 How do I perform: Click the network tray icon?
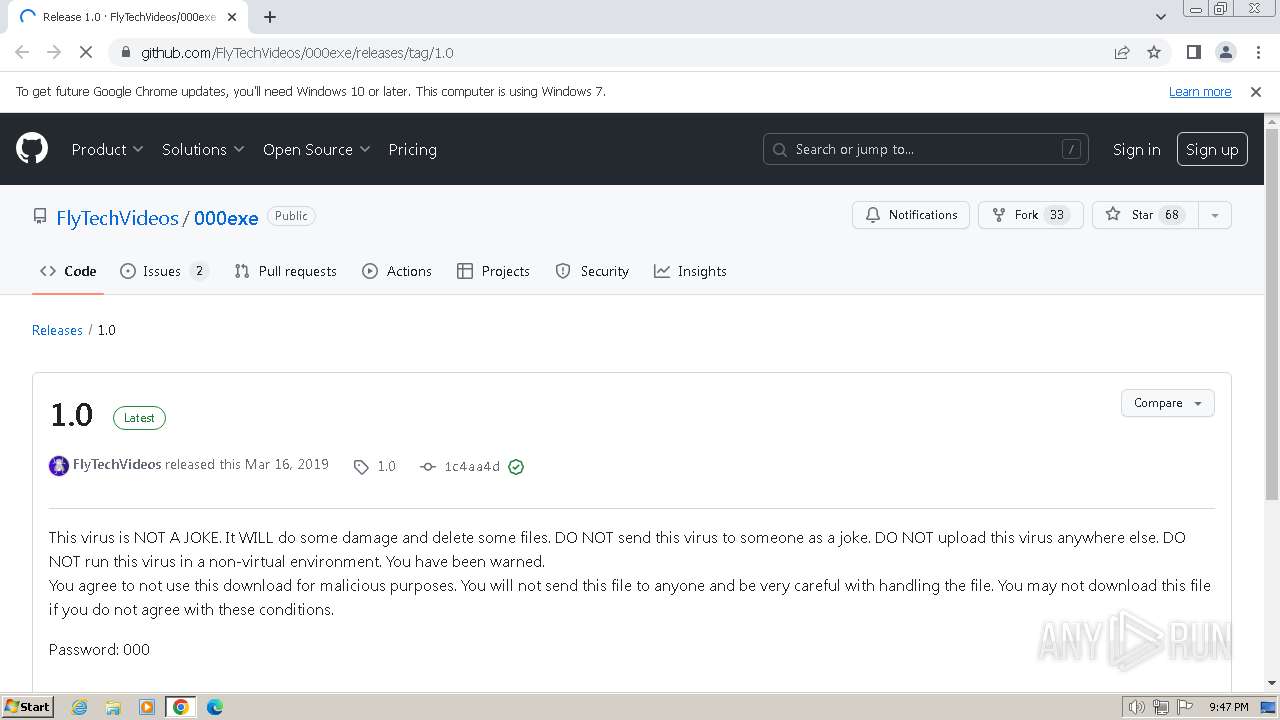coord(1161,707)
